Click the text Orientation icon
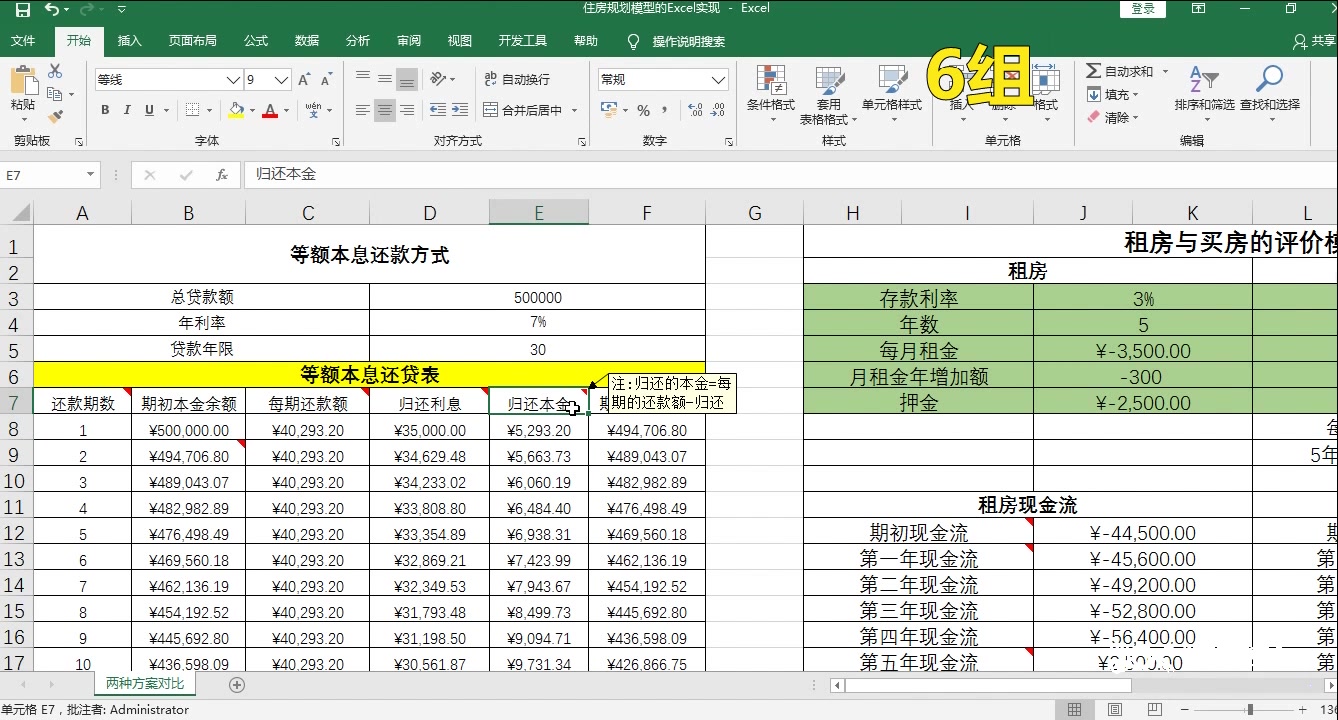 coord(438,79)
